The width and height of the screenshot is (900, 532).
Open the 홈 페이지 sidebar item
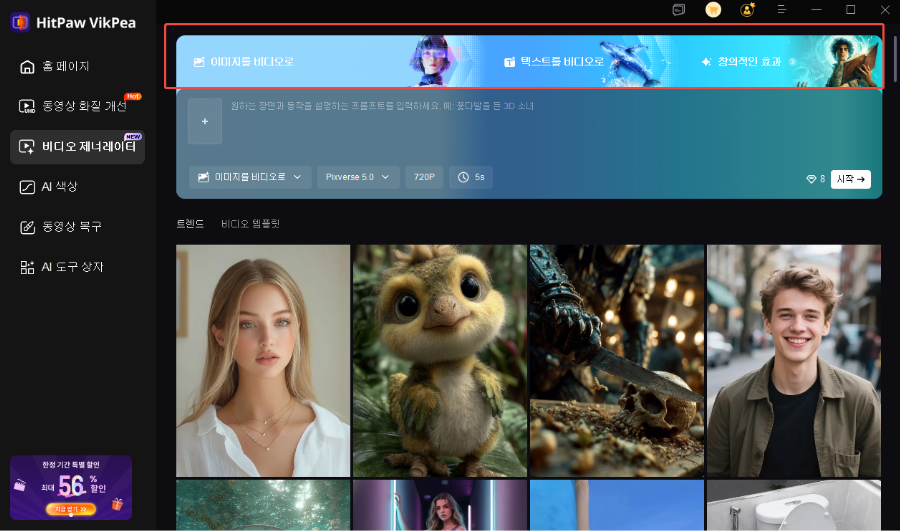(x=77, y=67)
